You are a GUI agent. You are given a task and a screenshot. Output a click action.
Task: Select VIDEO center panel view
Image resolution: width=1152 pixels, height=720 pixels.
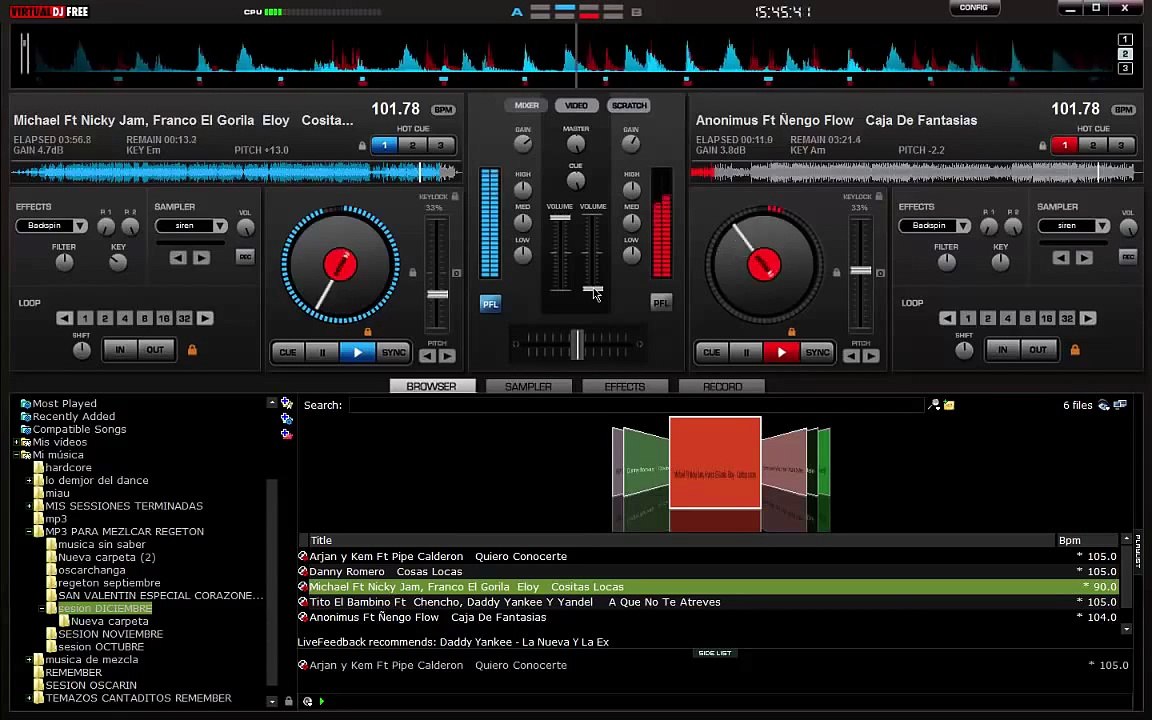click(x=576, y=106)
